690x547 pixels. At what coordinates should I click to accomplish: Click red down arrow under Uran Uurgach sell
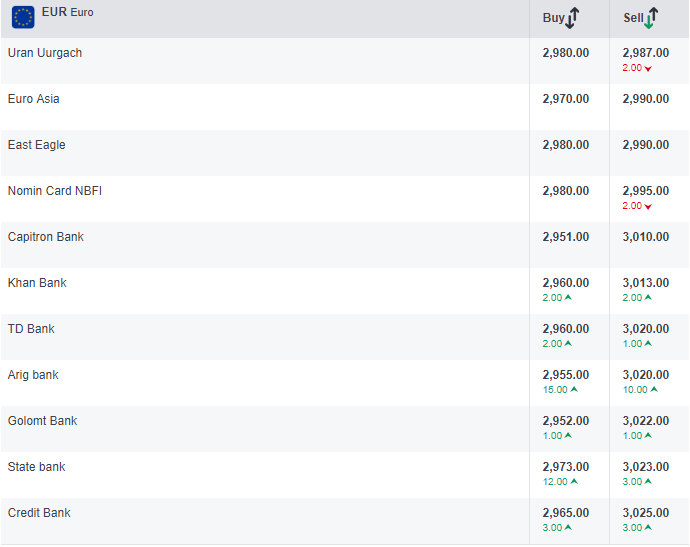[648, 69]
